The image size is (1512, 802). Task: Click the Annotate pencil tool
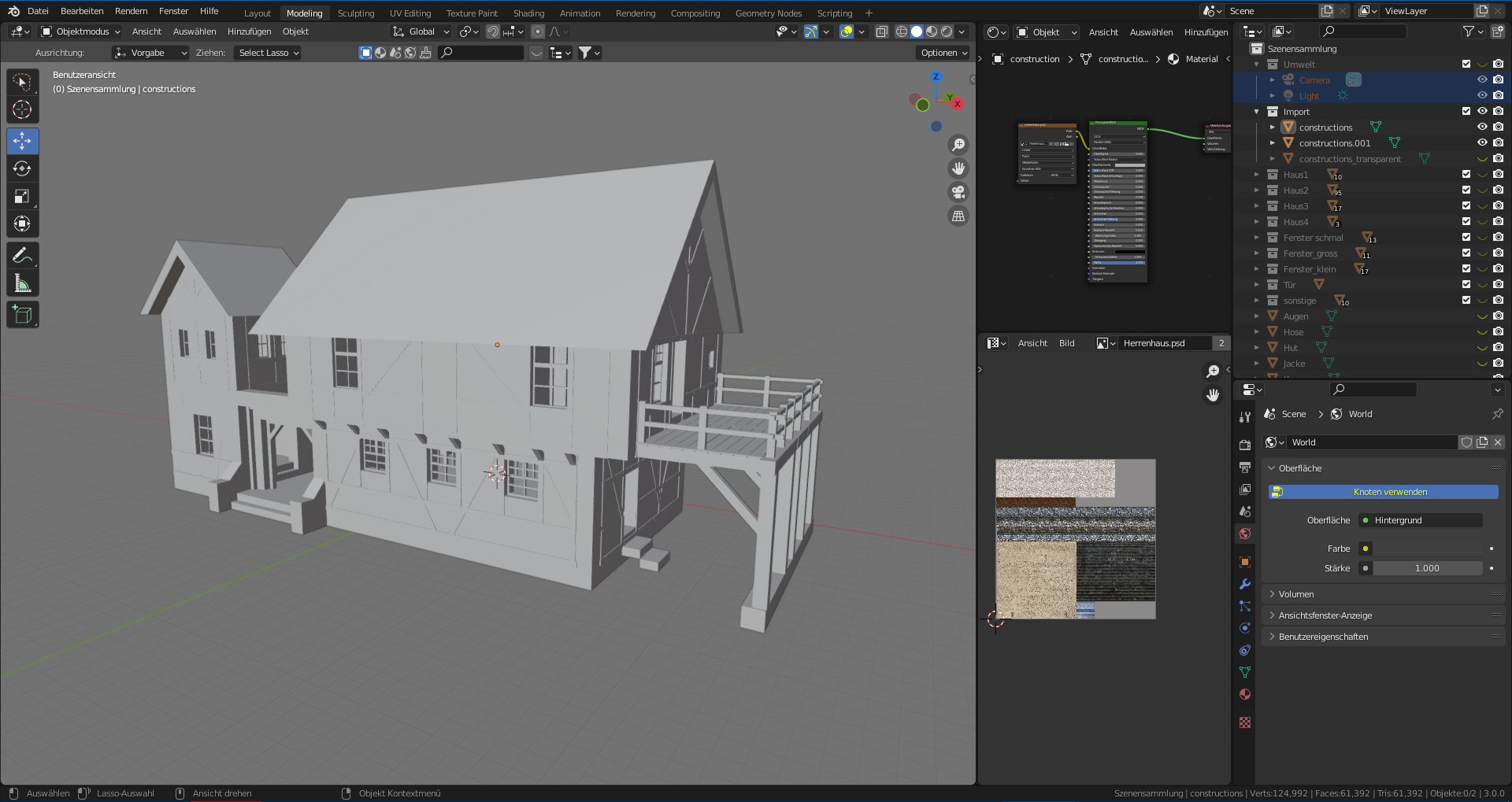point(22,255)
